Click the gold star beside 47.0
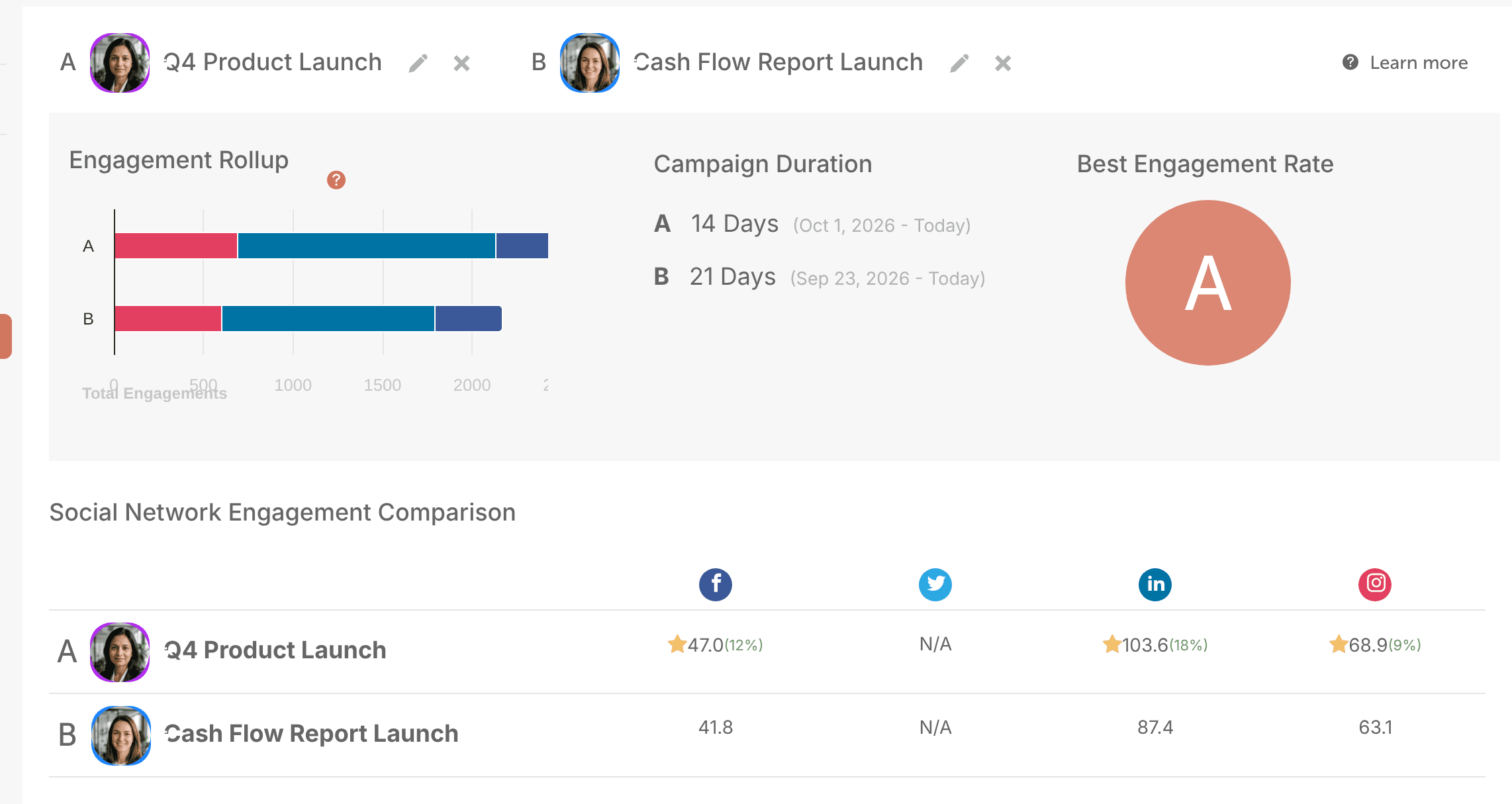 coord(677,644)
